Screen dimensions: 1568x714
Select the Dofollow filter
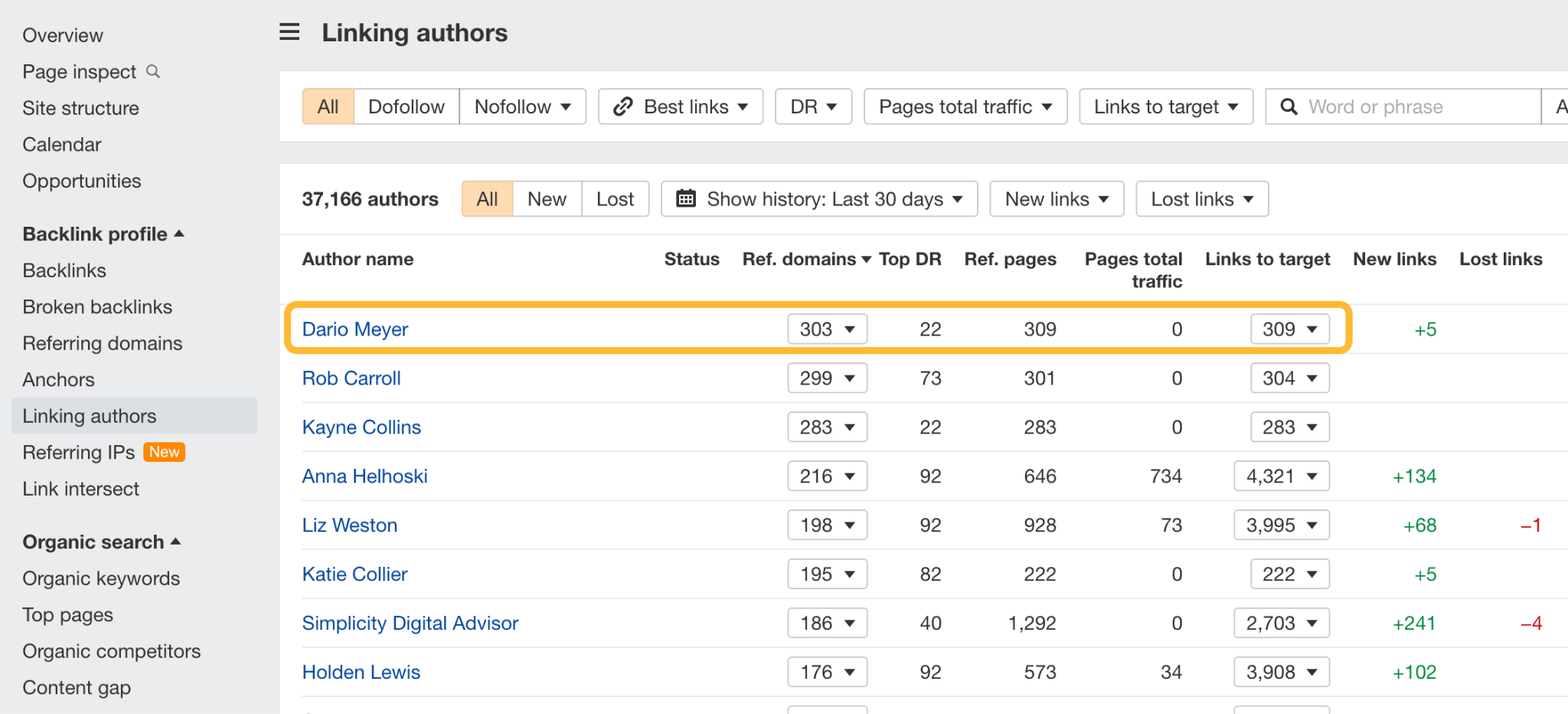click(406, 106)
